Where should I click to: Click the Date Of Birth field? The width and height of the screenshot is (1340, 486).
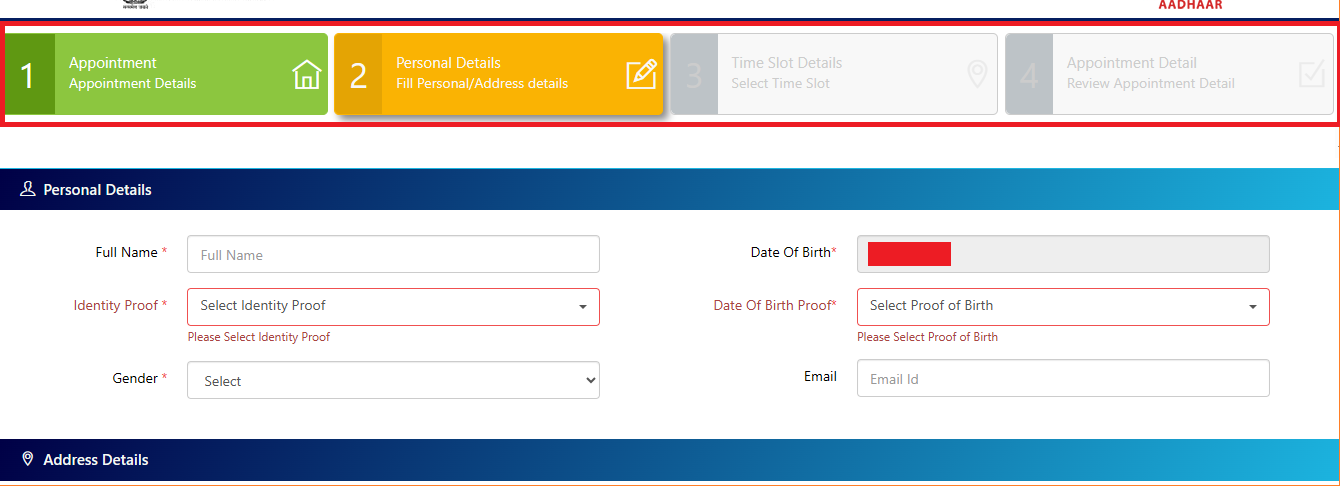[1062, 254]
